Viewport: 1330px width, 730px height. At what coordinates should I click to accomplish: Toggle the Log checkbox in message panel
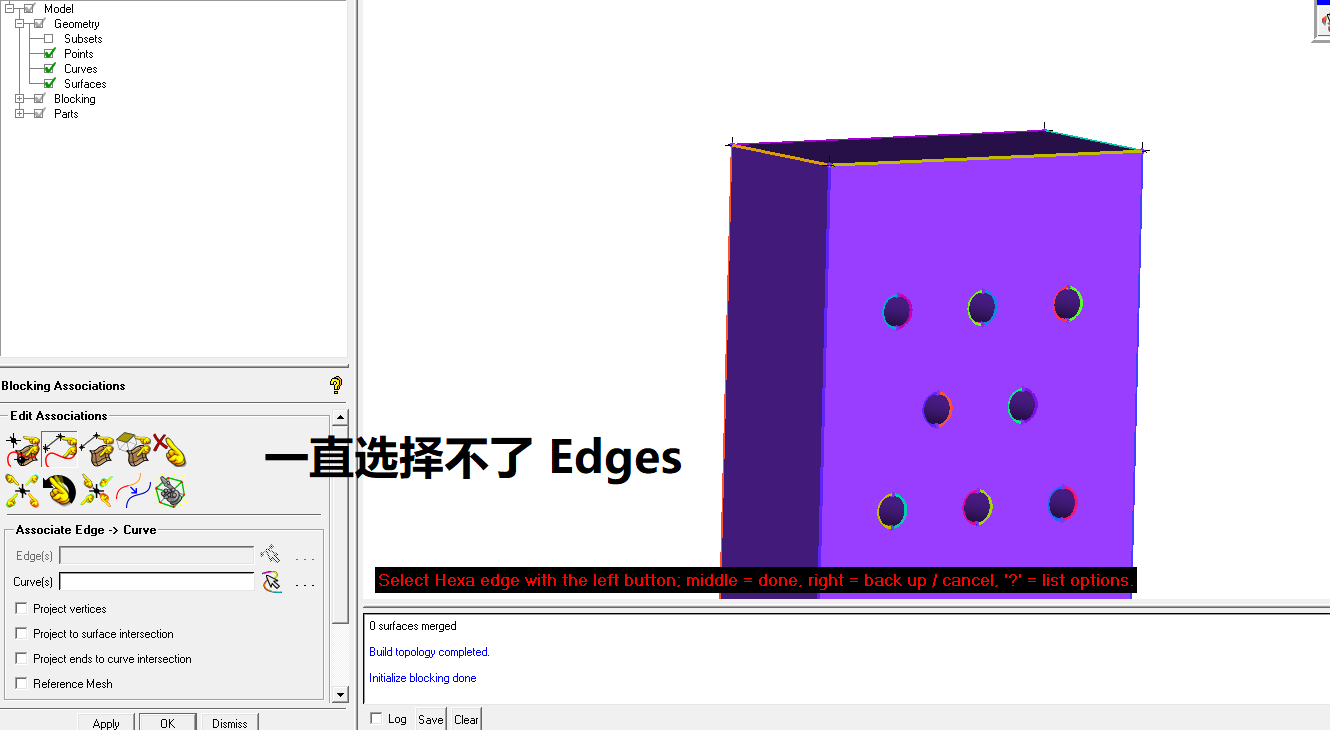[376, 719]
